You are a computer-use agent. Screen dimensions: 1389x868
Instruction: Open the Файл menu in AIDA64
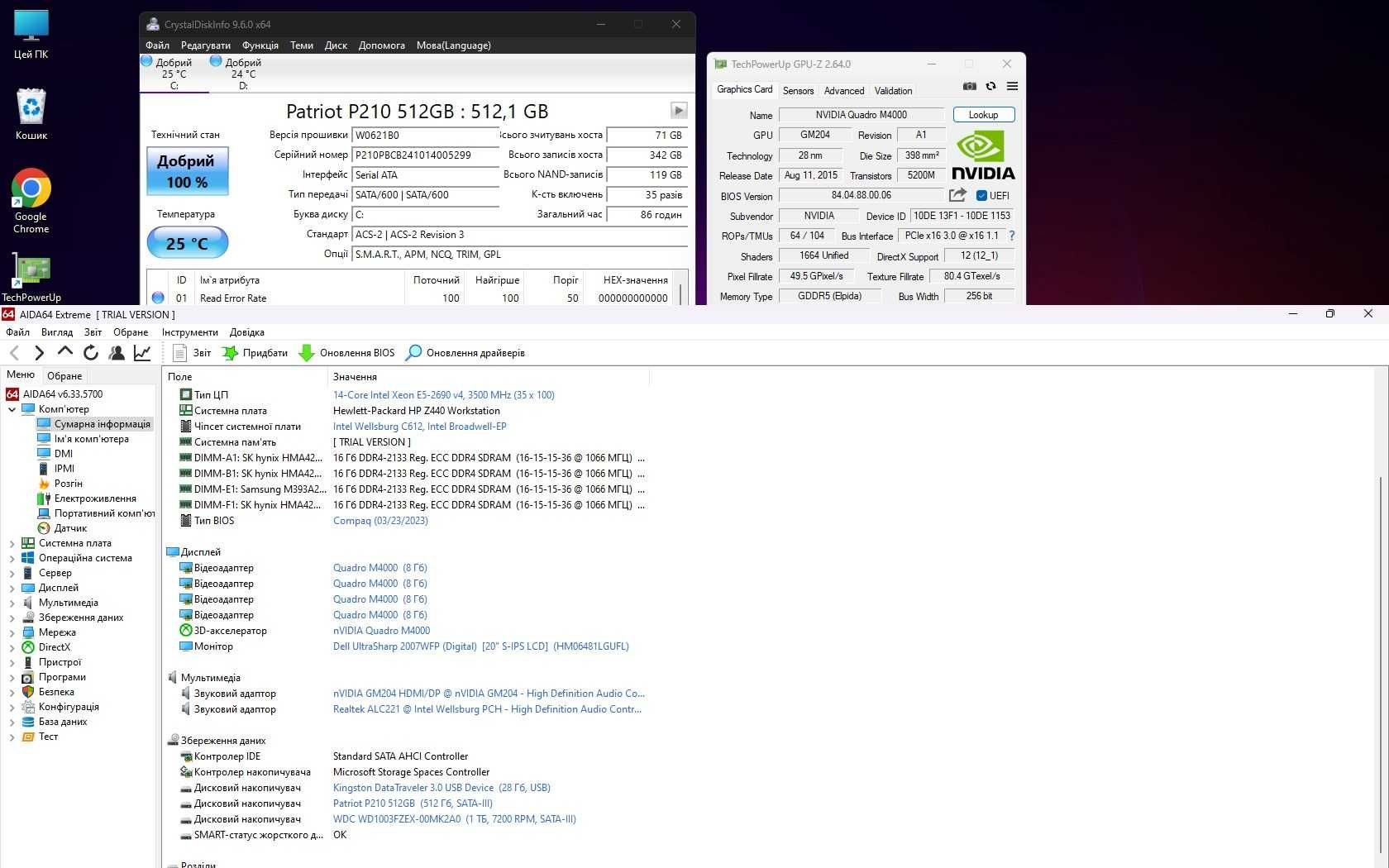[17, 332]
